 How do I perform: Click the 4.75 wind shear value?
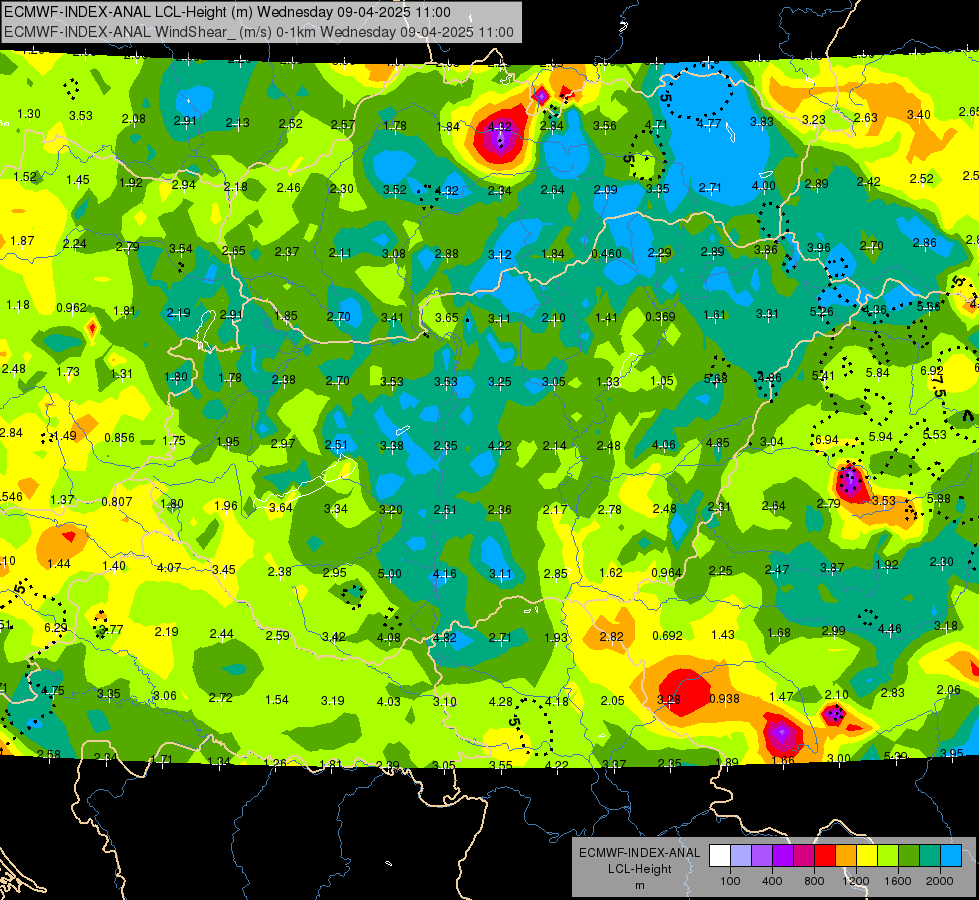pos(52,691)
